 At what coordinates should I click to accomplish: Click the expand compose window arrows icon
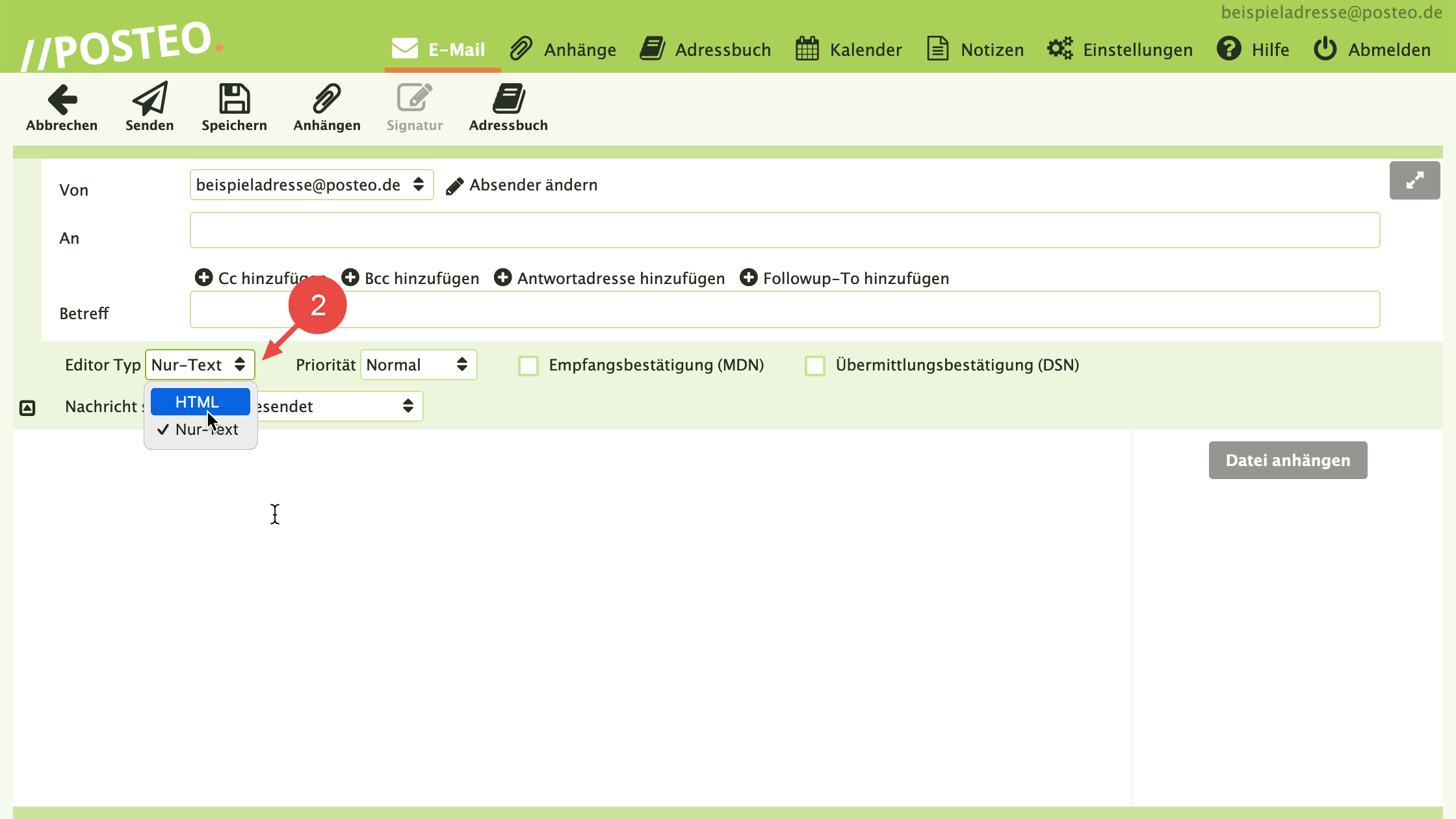click(x=1414, y=180)
